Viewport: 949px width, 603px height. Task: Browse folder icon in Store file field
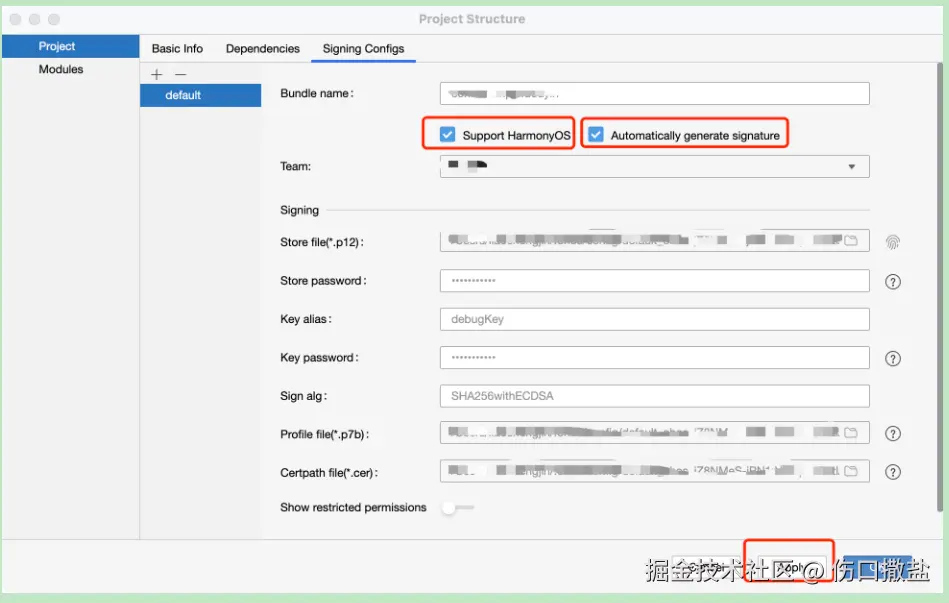tap(851, 241)
